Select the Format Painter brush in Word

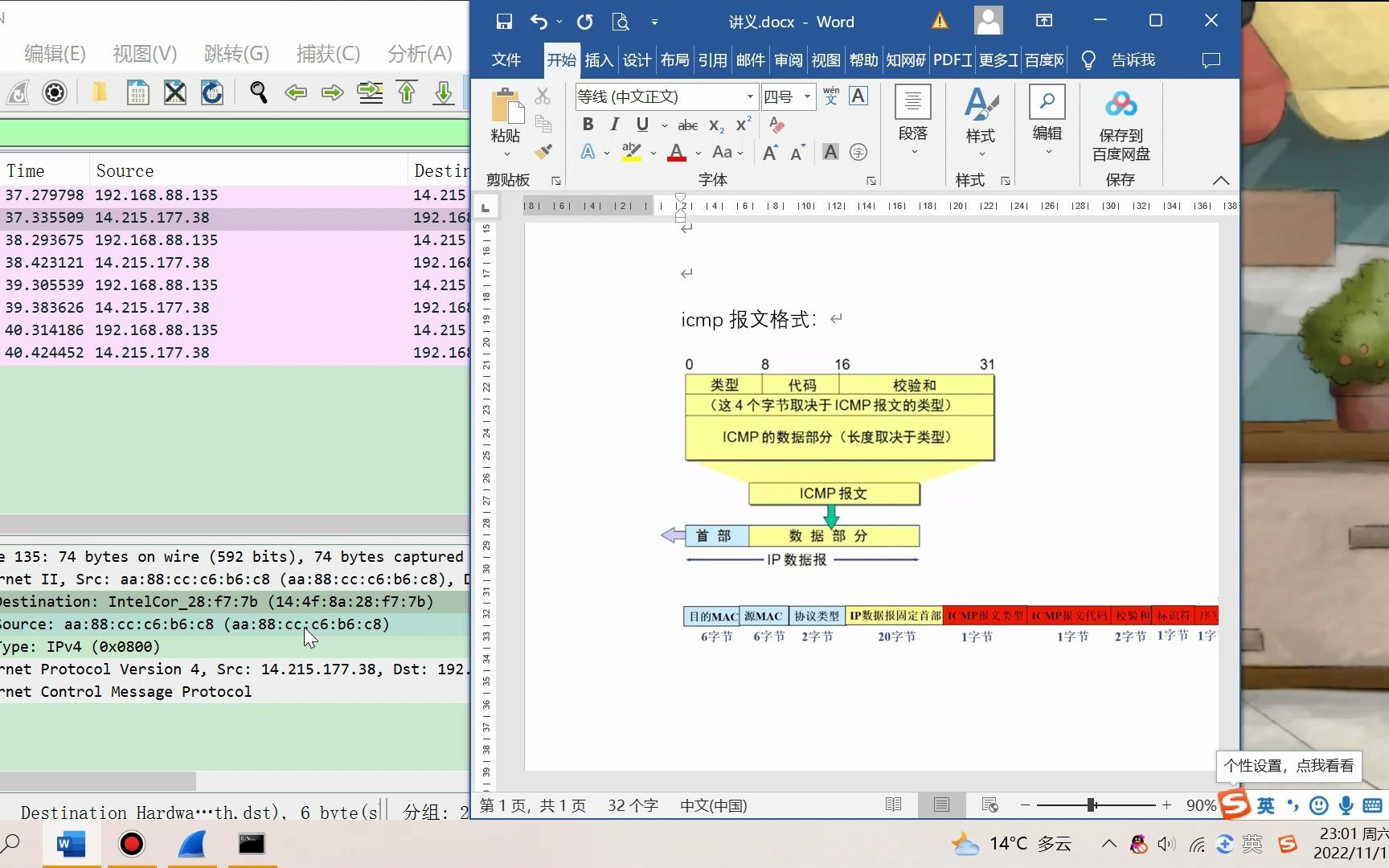point(544,152)
